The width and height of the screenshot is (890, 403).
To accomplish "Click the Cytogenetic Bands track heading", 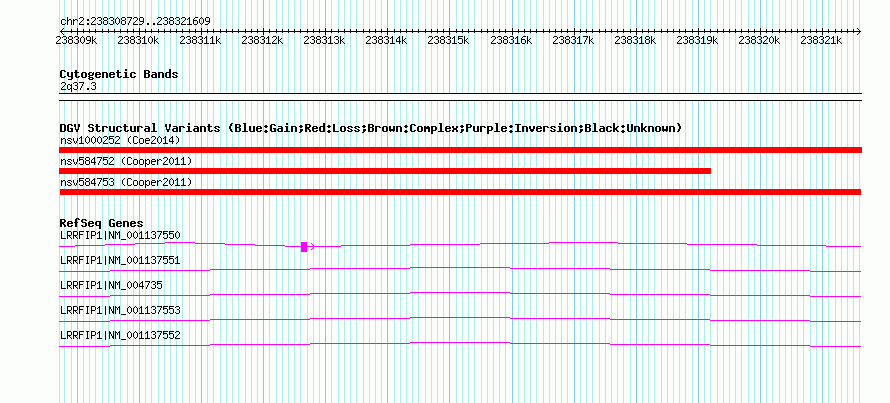I will pos(119,74).
